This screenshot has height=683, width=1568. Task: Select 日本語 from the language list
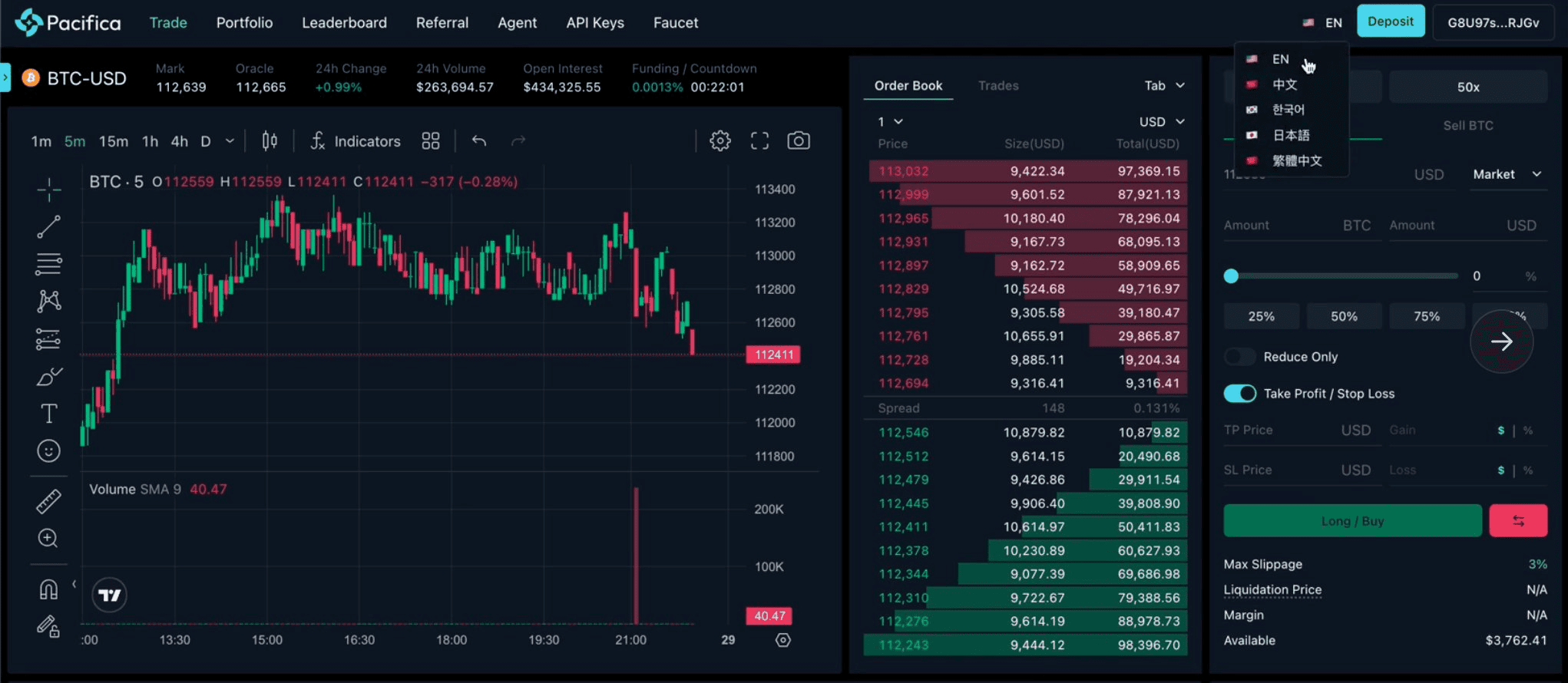pos(1291,135)
